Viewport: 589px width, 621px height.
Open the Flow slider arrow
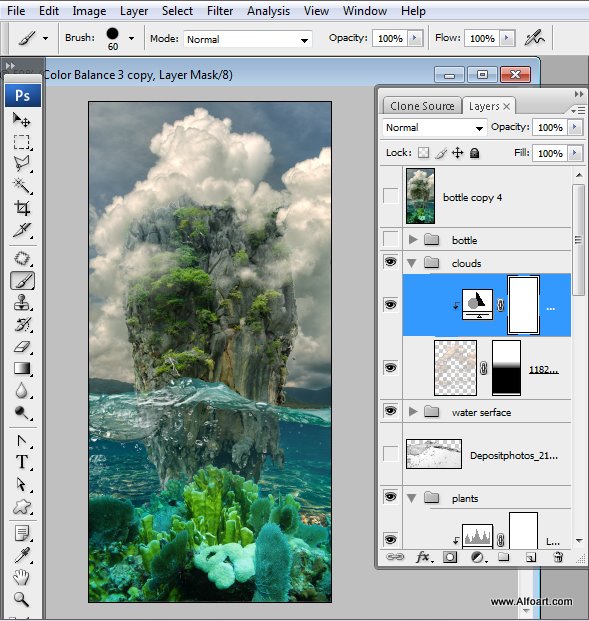[x=507, y=38]
